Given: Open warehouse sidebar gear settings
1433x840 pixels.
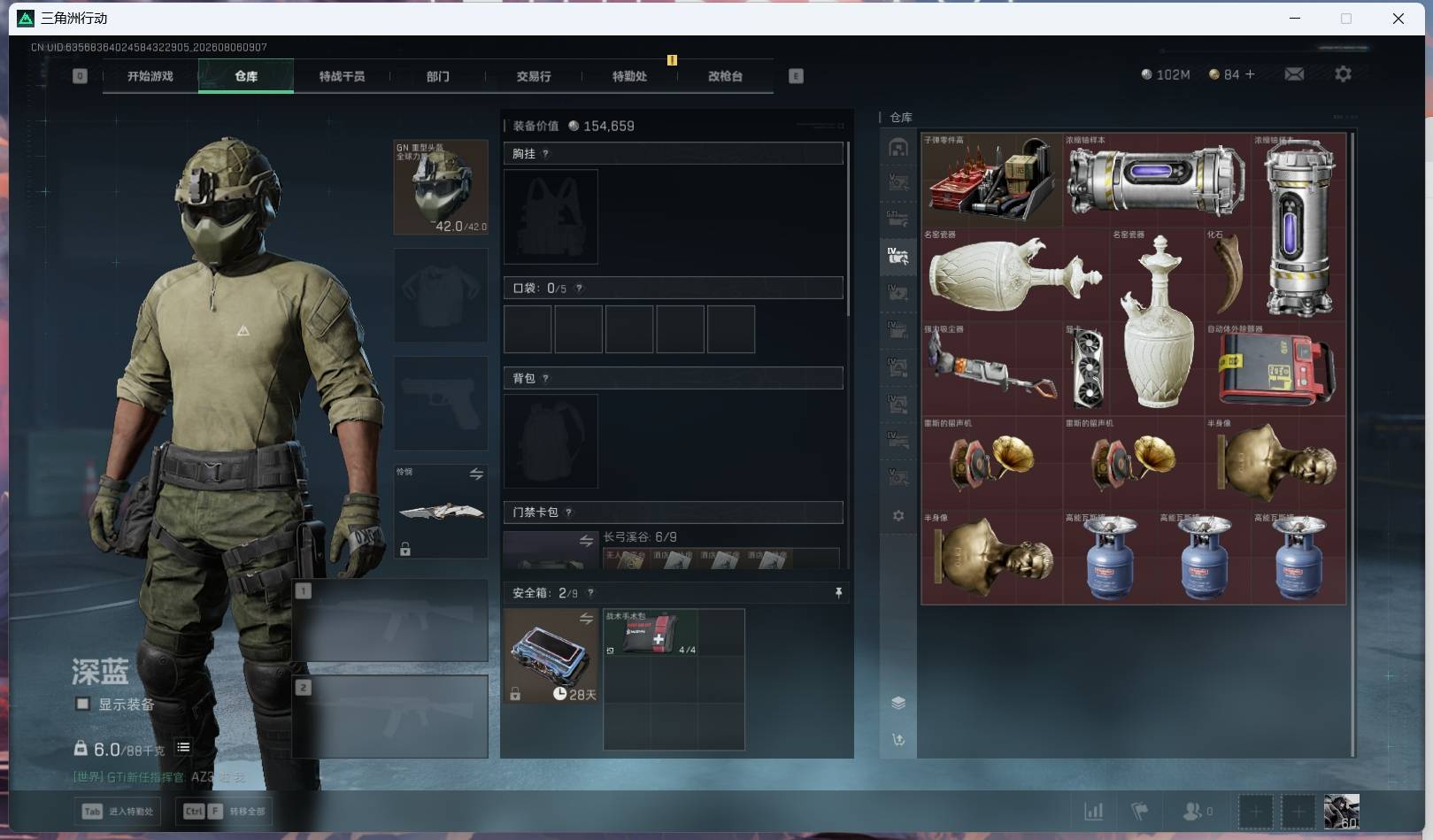Looking at the screenshot, I should click(x=898, y=515).
